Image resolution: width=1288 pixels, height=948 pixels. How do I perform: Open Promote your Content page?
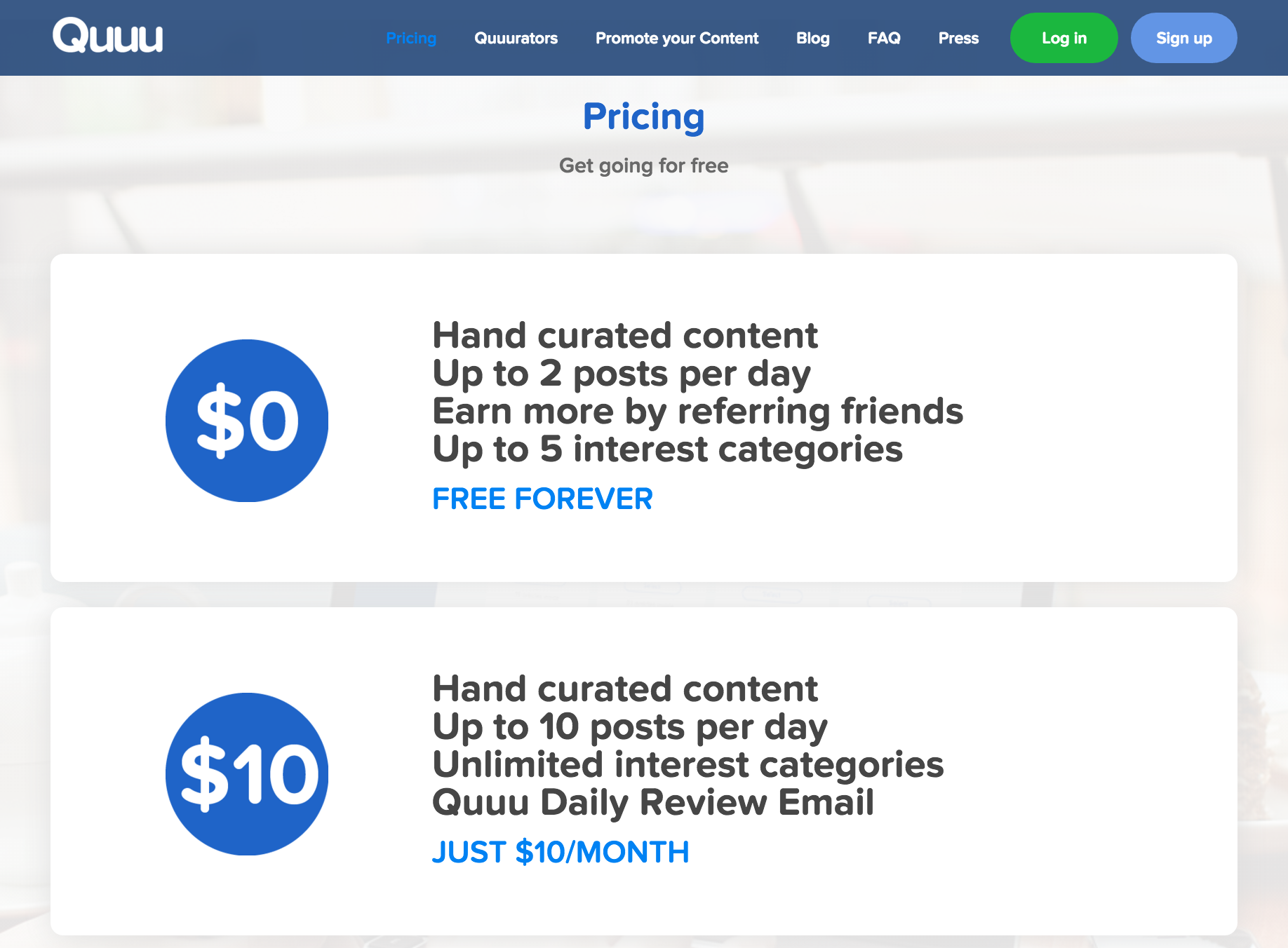676,38
